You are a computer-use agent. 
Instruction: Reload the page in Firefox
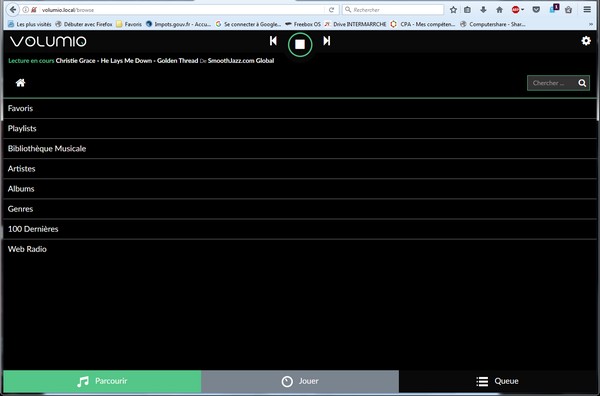331,10
